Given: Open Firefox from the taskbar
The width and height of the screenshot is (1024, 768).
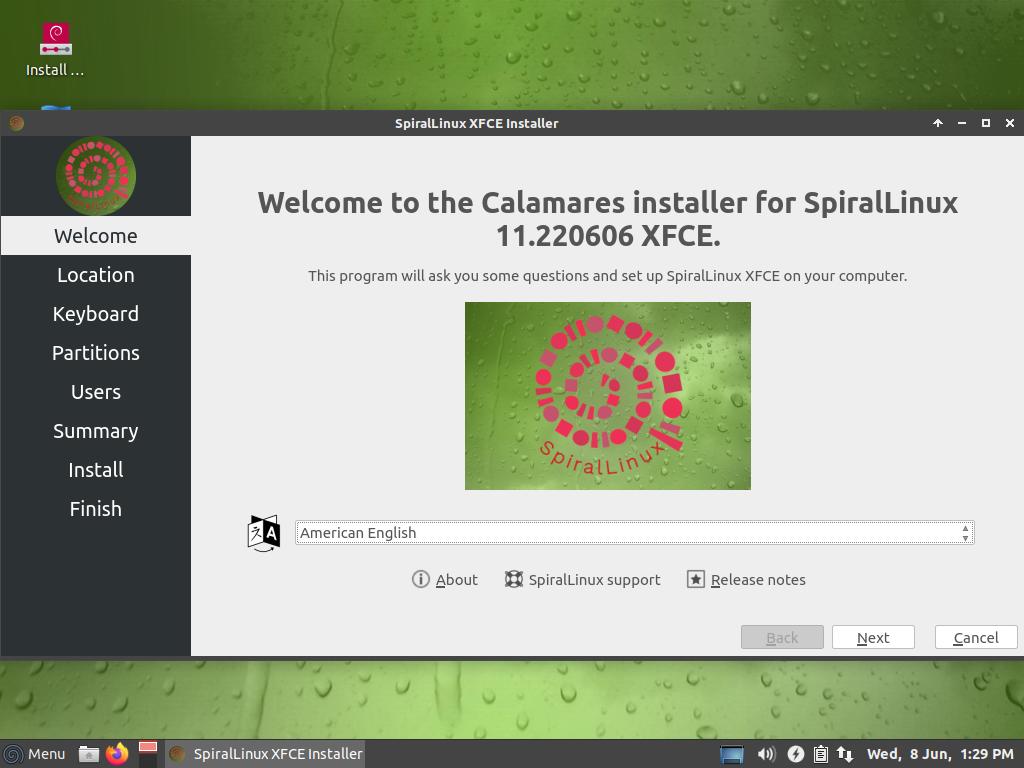Looking at the screenshot, I should click(x=118, y=754).
